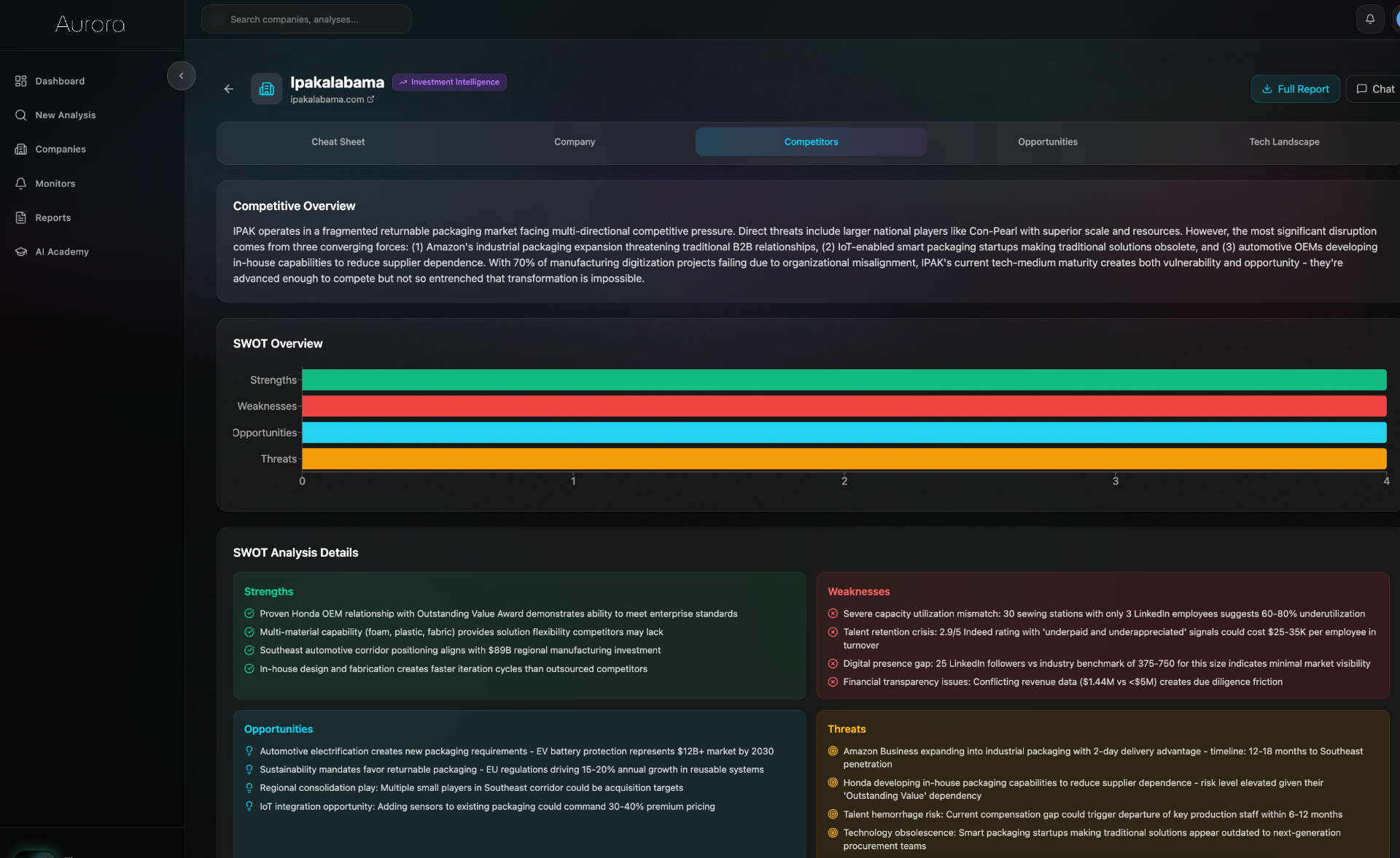This screenshot has width=1400, height=858.
Task: Click check icon beside Southeast automotive corridor
Action: pos(249,650)
